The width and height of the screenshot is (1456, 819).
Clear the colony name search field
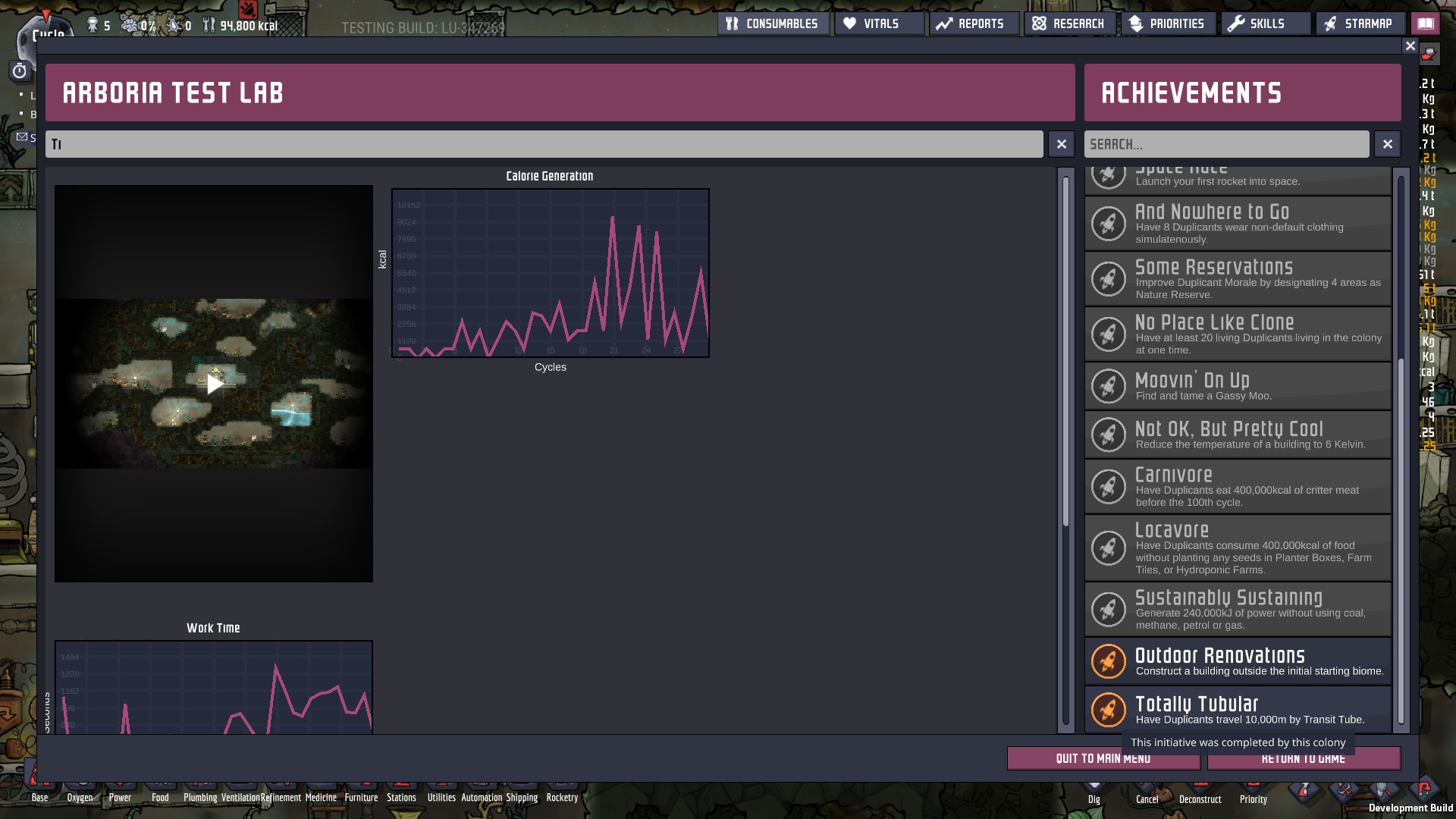(x=1061, y=144)
